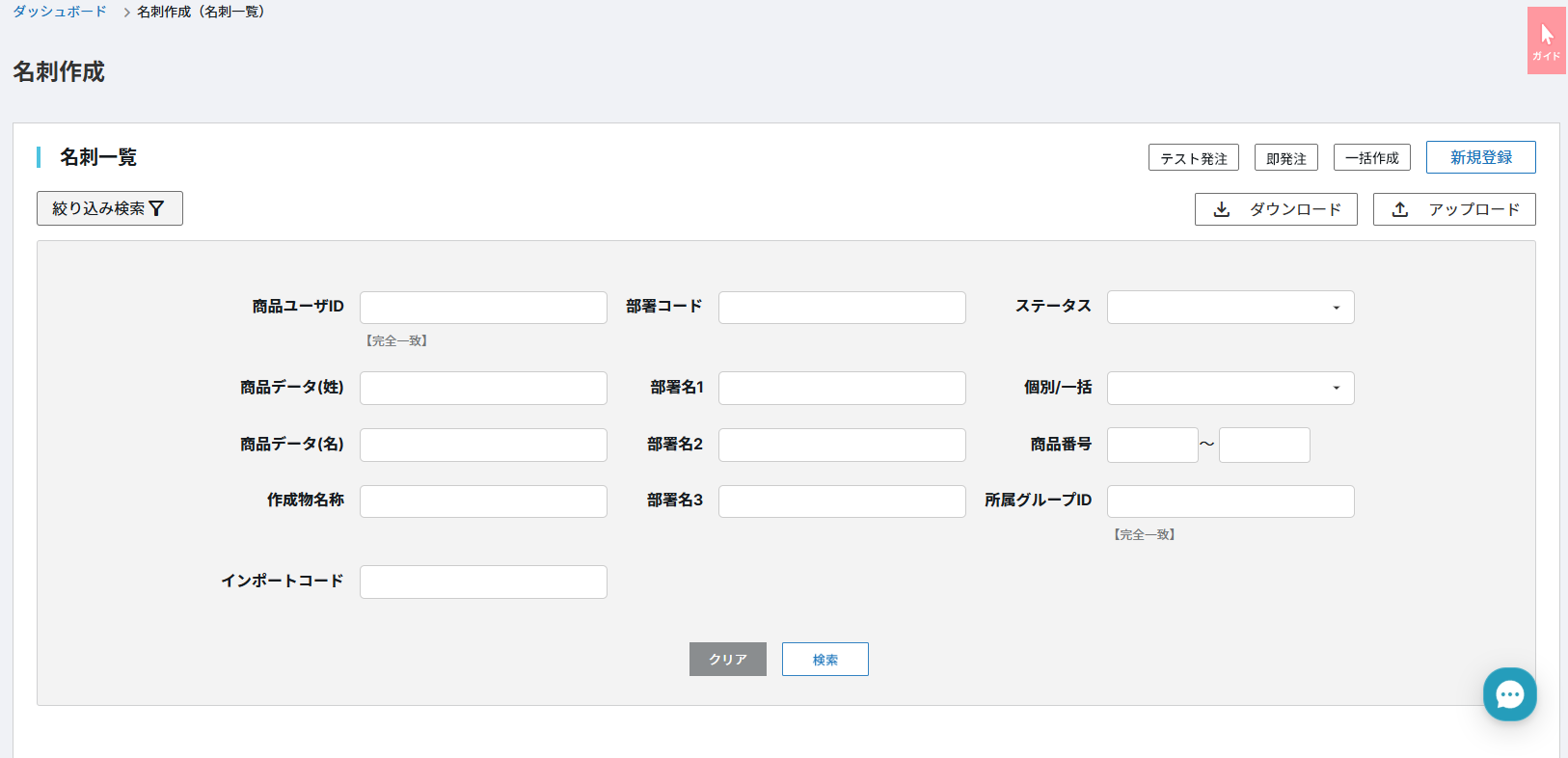Expand the ステータス dropdown
Viewport: 1568px width, 758px height.
(1230, 308)
